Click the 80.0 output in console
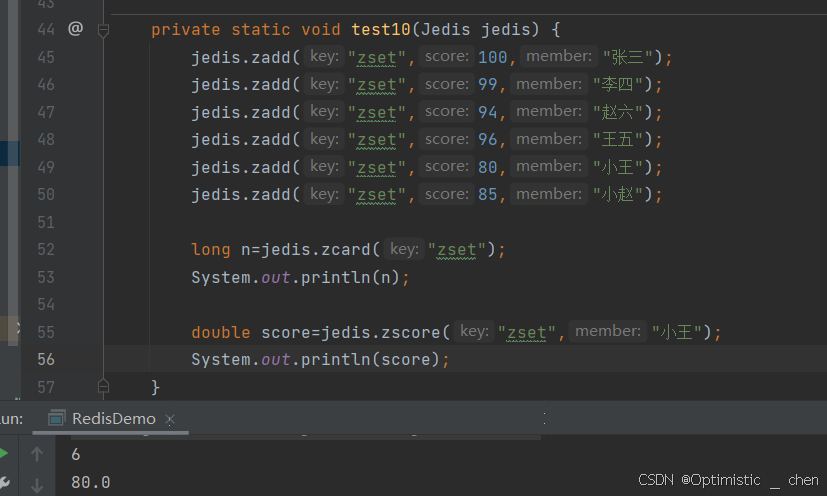 [x=90, y=482]
